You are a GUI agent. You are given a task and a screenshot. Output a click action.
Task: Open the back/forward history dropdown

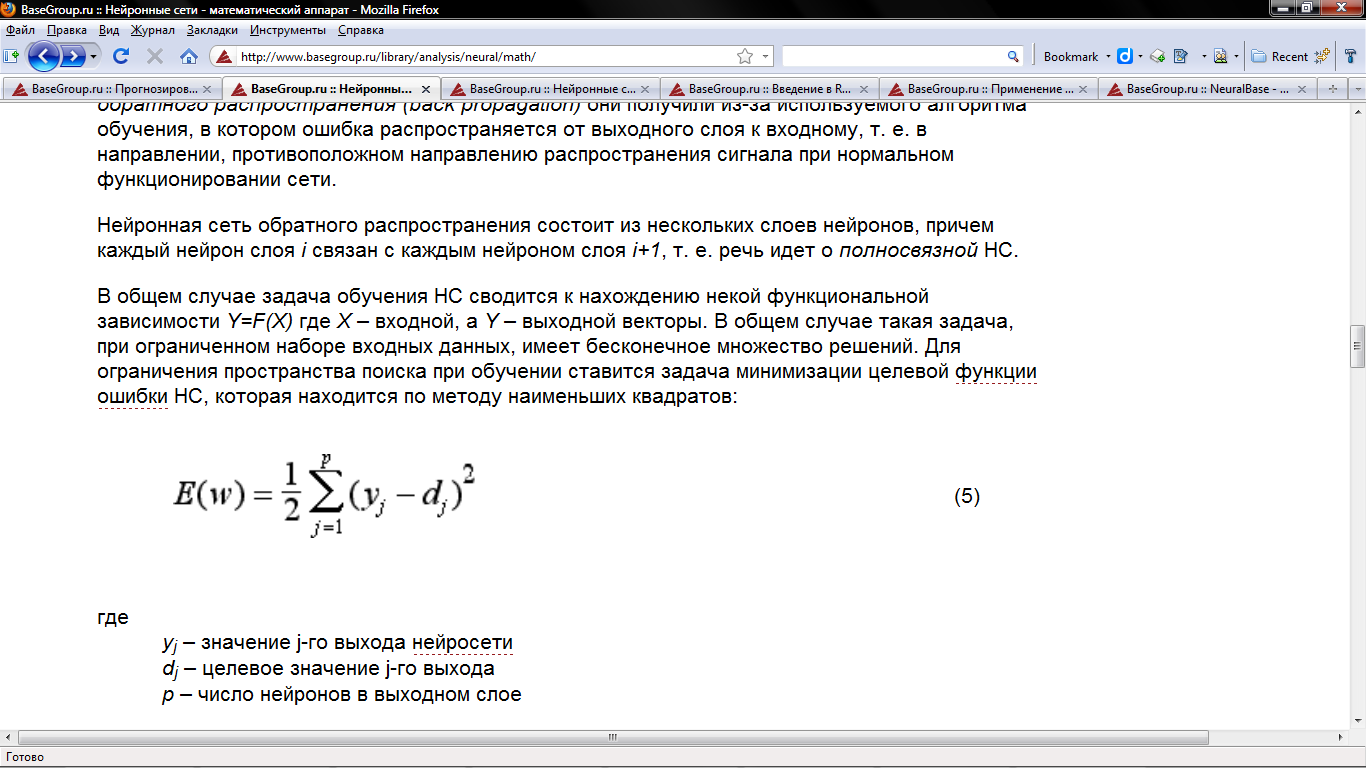point(94,56)
